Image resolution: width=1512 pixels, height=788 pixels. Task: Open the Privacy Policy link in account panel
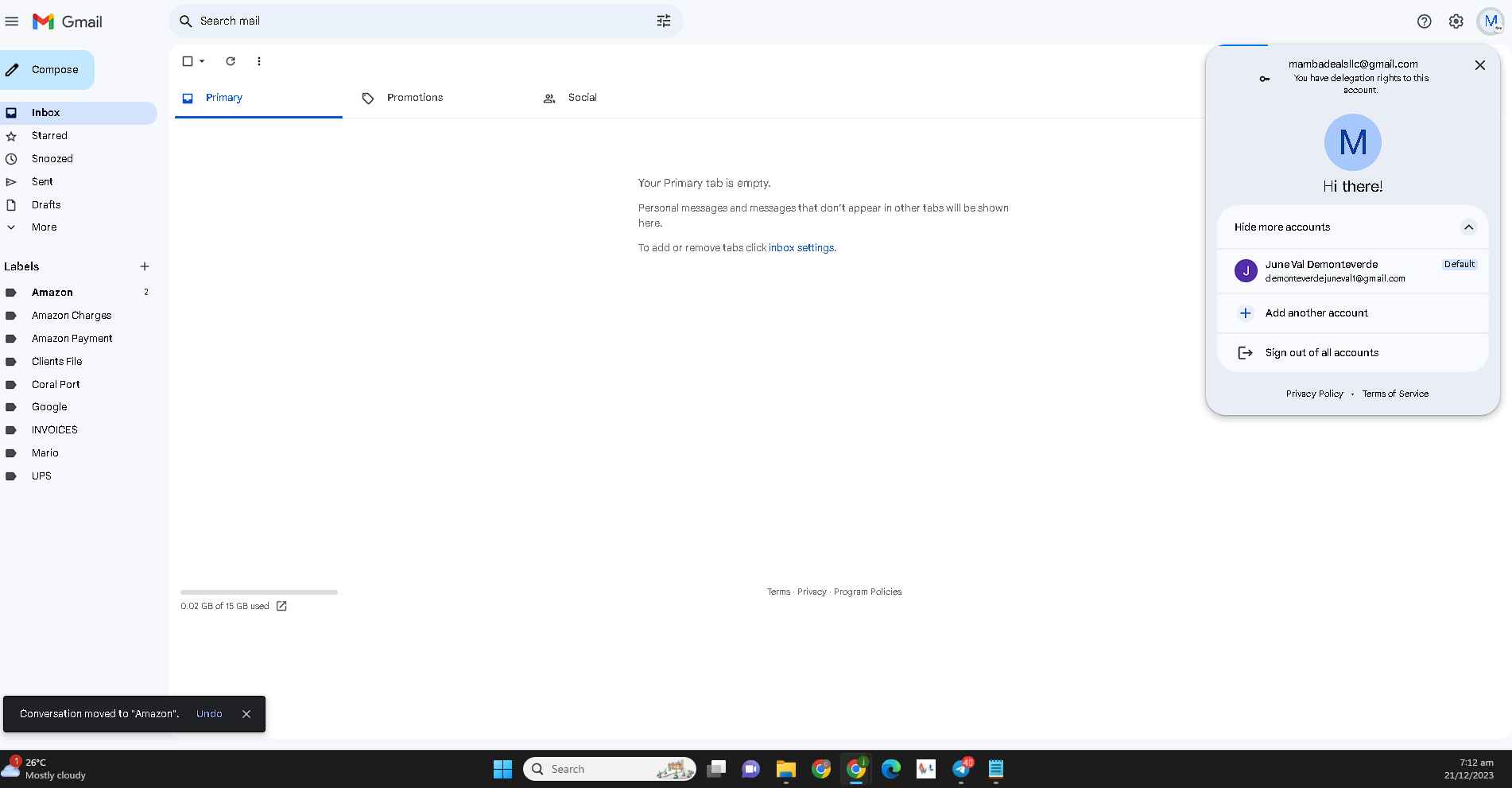1315,394
